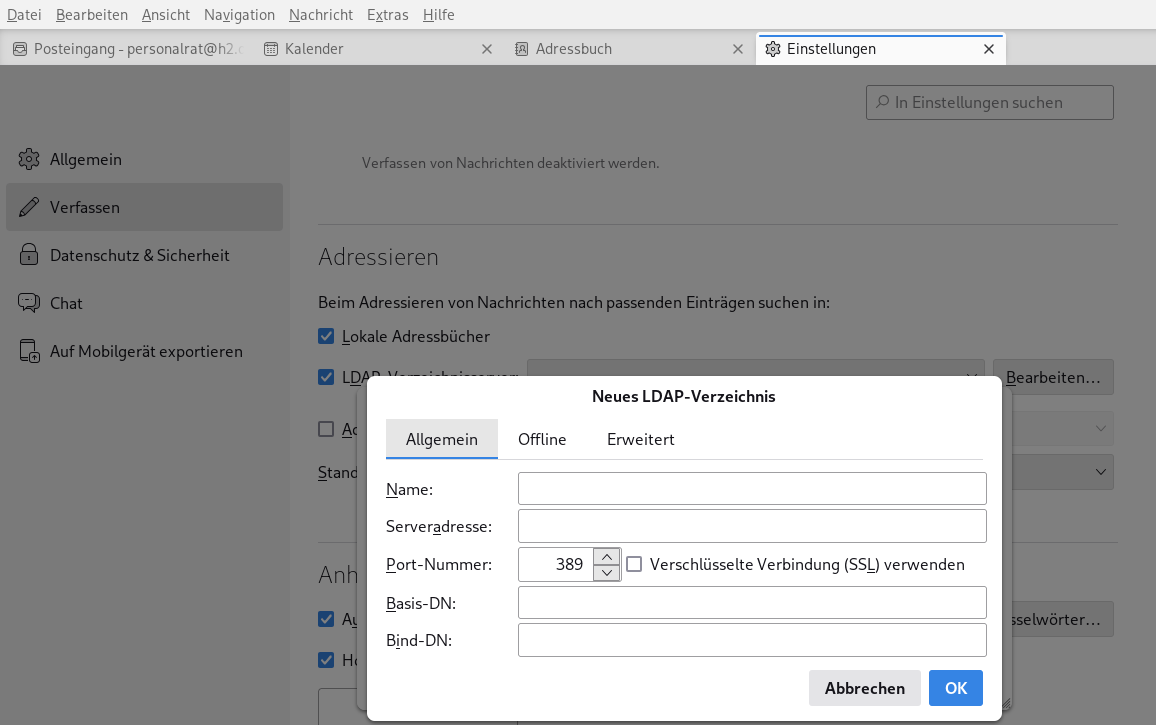This screenshot has height=725, width=1156.
Task: Enable the SSL encrypted connection checkbox
Action: [x=634, y=565]
